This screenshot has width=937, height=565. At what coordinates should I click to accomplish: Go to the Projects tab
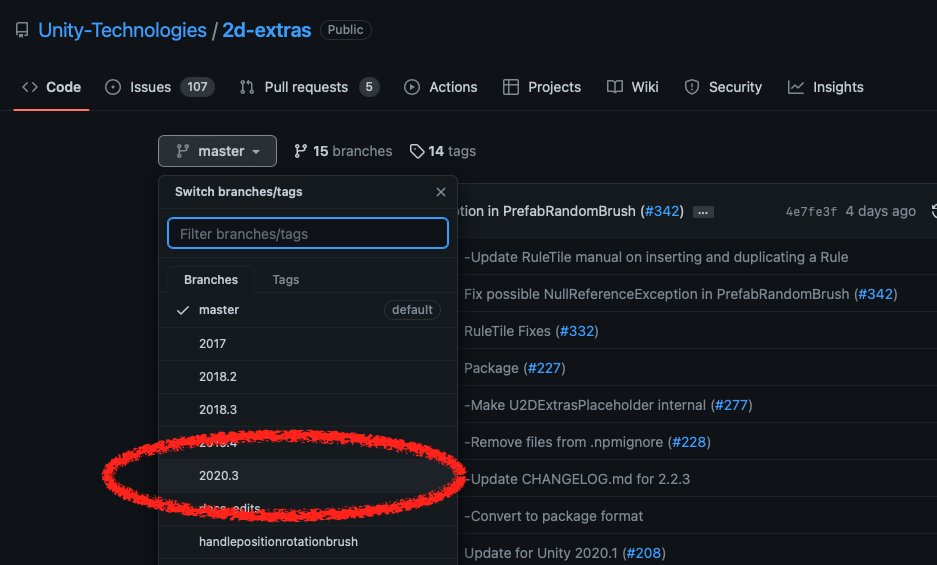[x=542, y=87]
